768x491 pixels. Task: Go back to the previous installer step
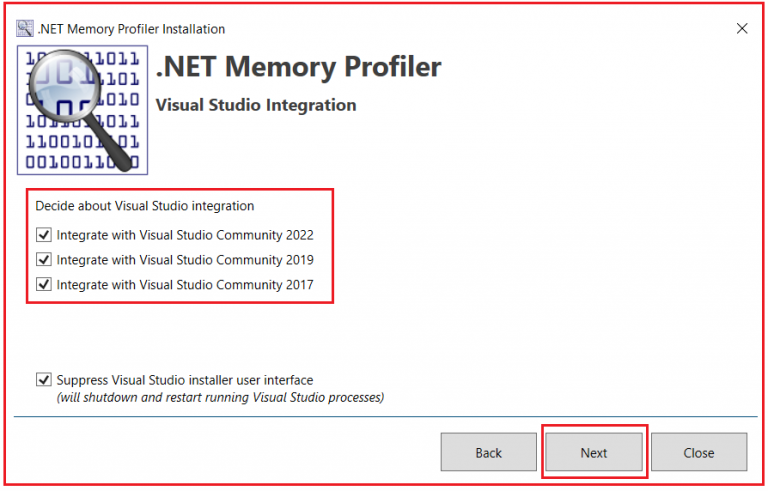point(488,452)
